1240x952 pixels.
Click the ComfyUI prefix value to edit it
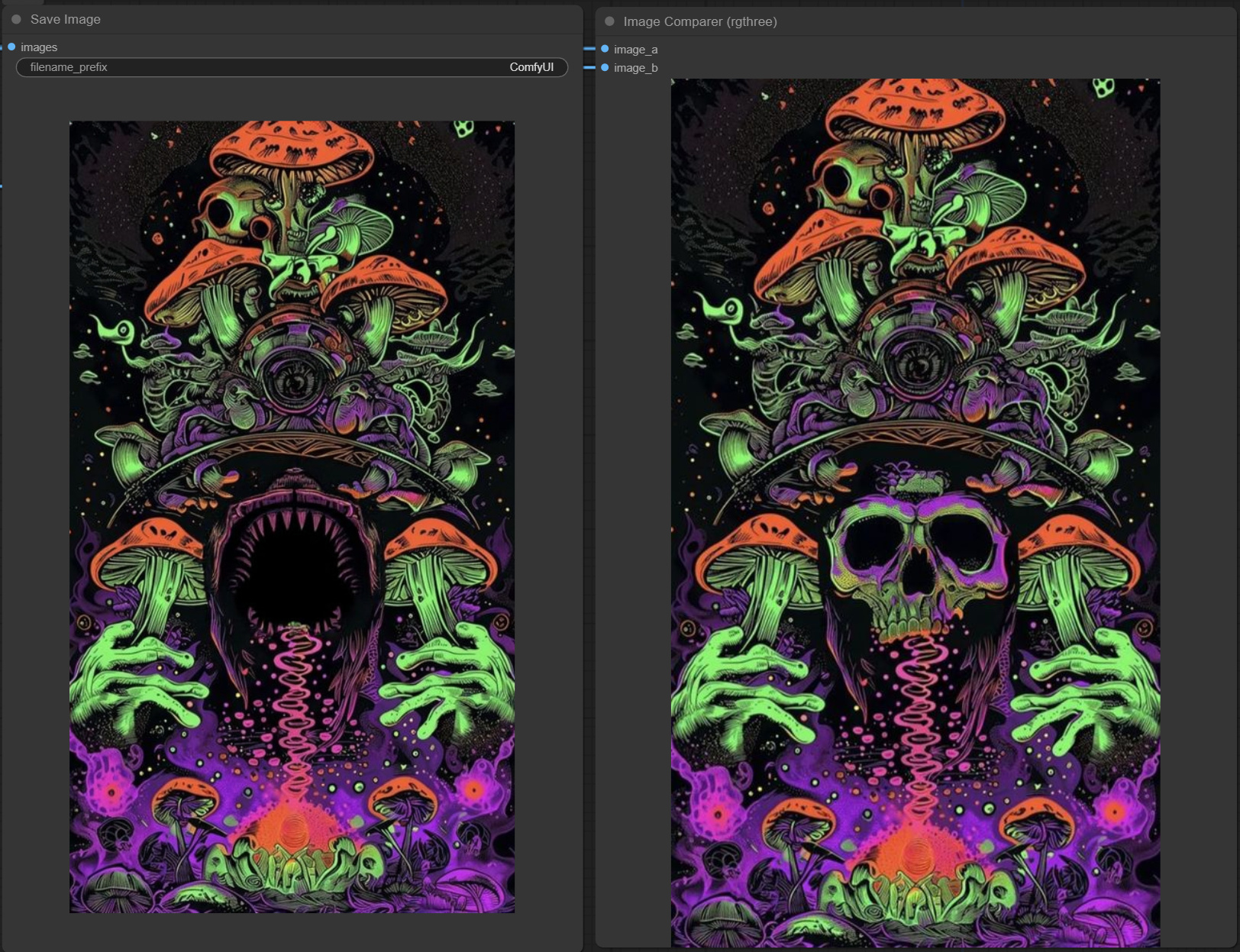(x=532, y=67)
